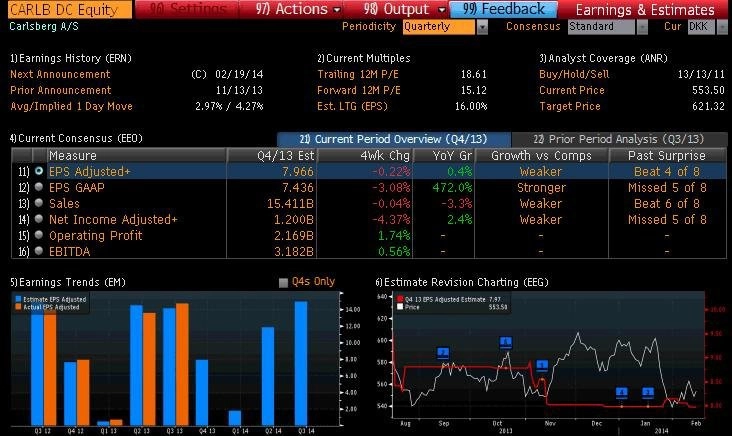Click the Q4/13 Est column header
This screenshot has height=436, width=732.
271,155
